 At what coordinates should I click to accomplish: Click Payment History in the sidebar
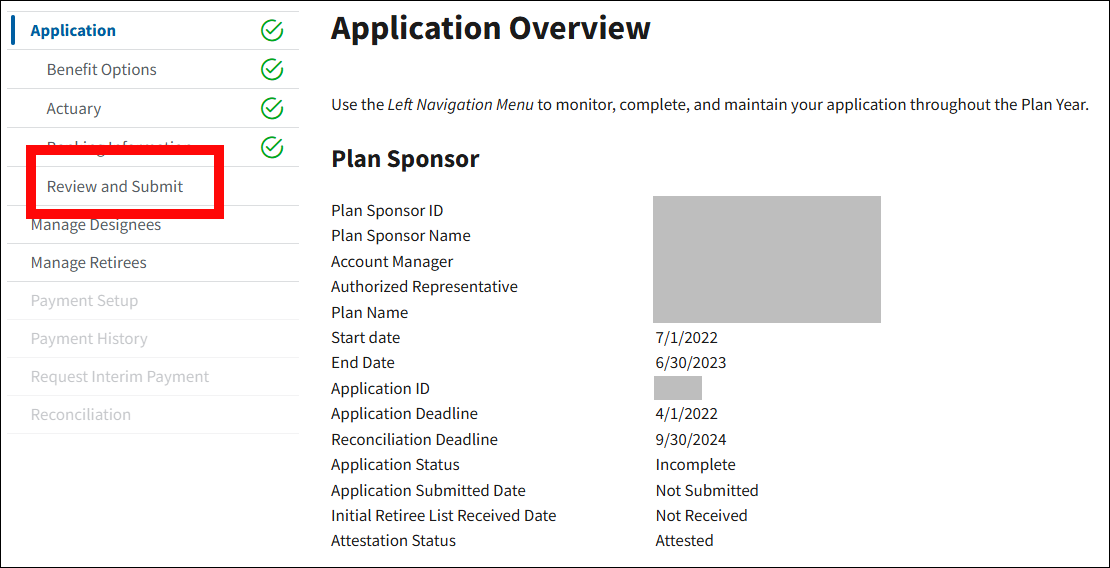click(89, 339)
